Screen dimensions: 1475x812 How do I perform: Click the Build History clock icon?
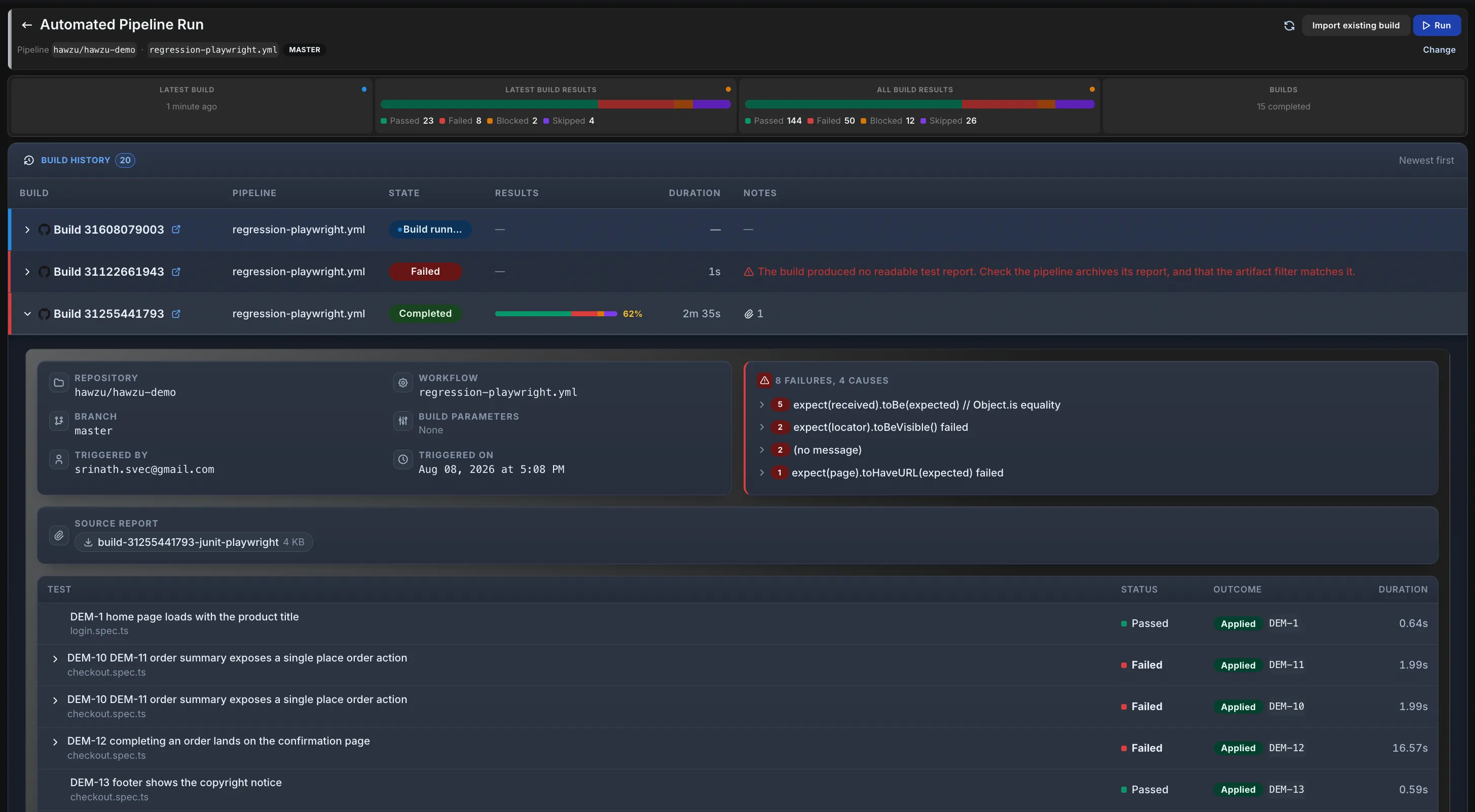coord(28,160)
